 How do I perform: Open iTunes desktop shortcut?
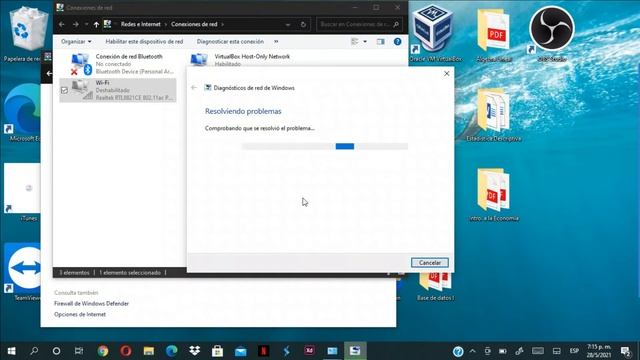[22, 193]
